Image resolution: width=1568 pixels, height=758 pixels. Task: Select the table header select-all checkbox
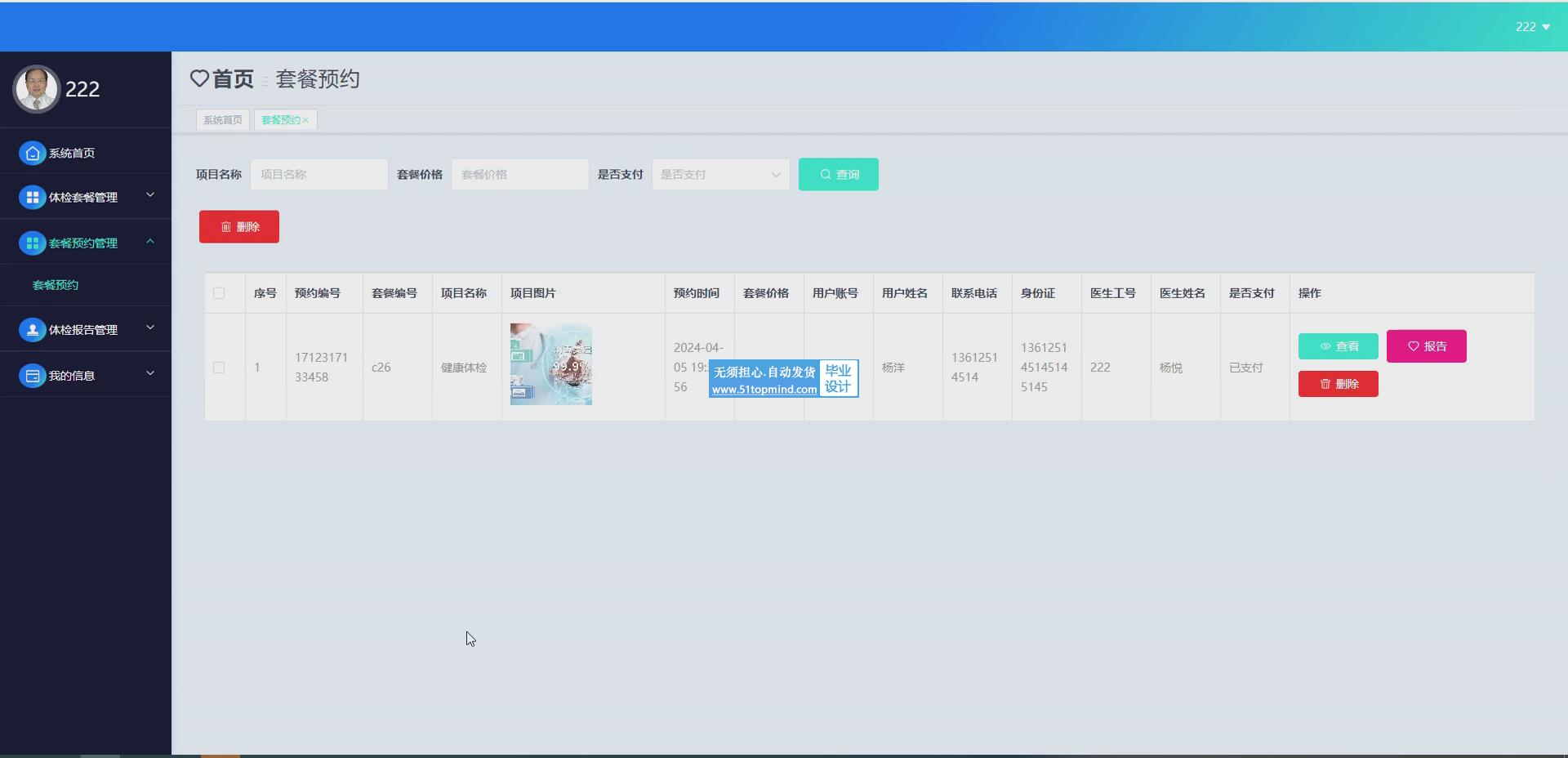(219, 293)
